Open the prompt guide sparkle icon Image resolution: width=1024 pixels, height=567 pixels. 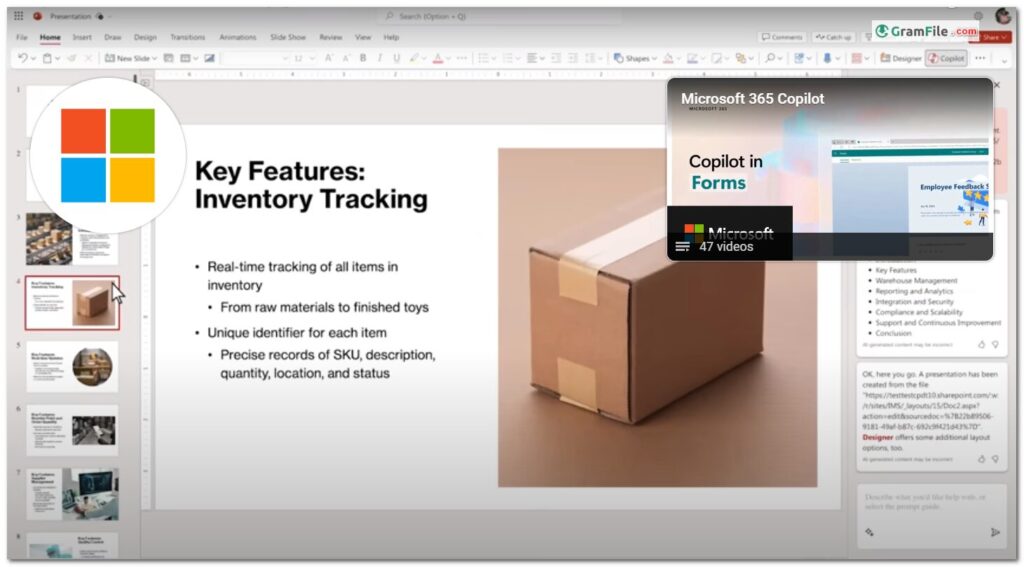pos(869,532)
